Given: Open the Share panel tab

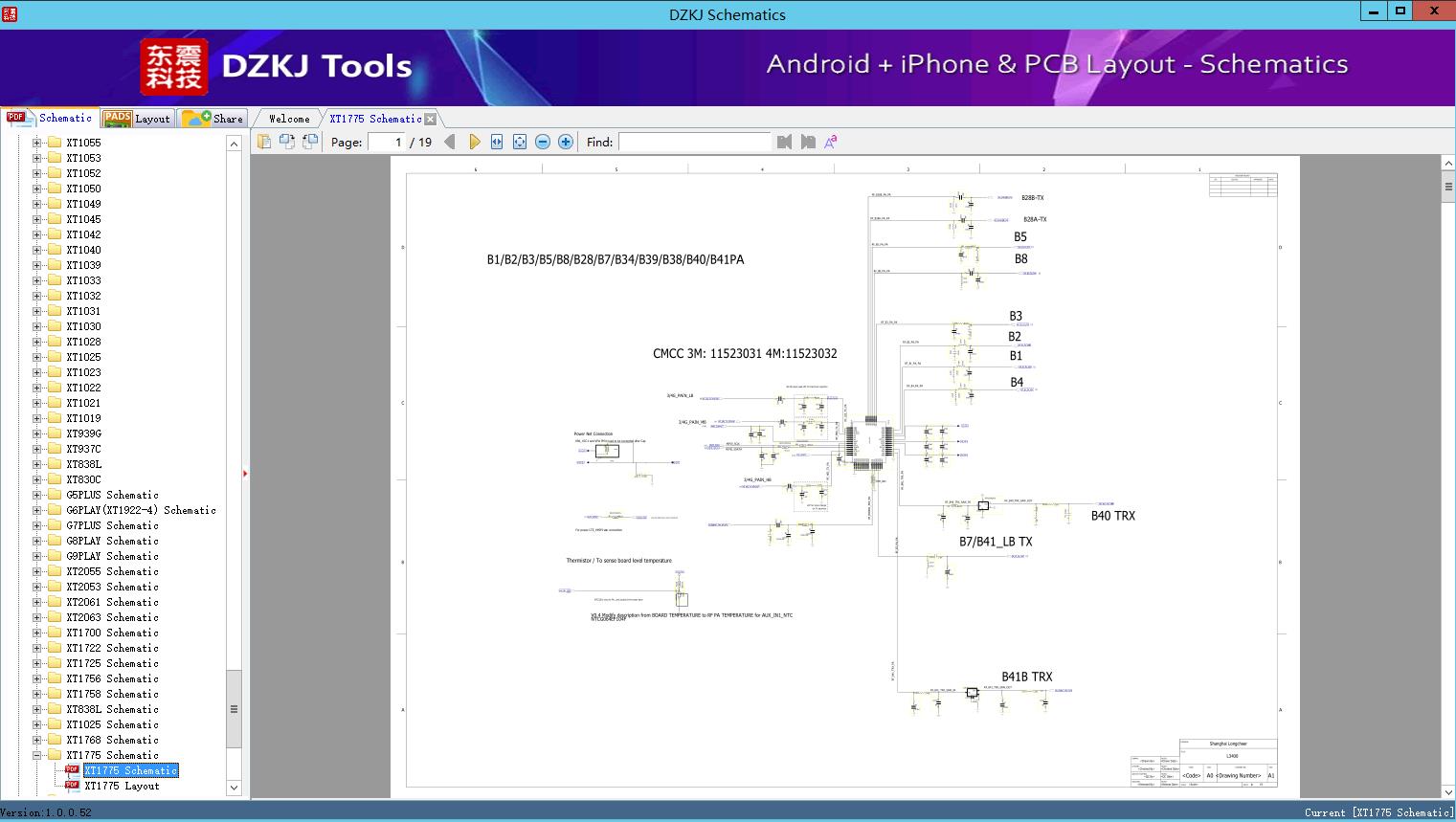Looking at the screenshot, I should (x=213, y=119).
